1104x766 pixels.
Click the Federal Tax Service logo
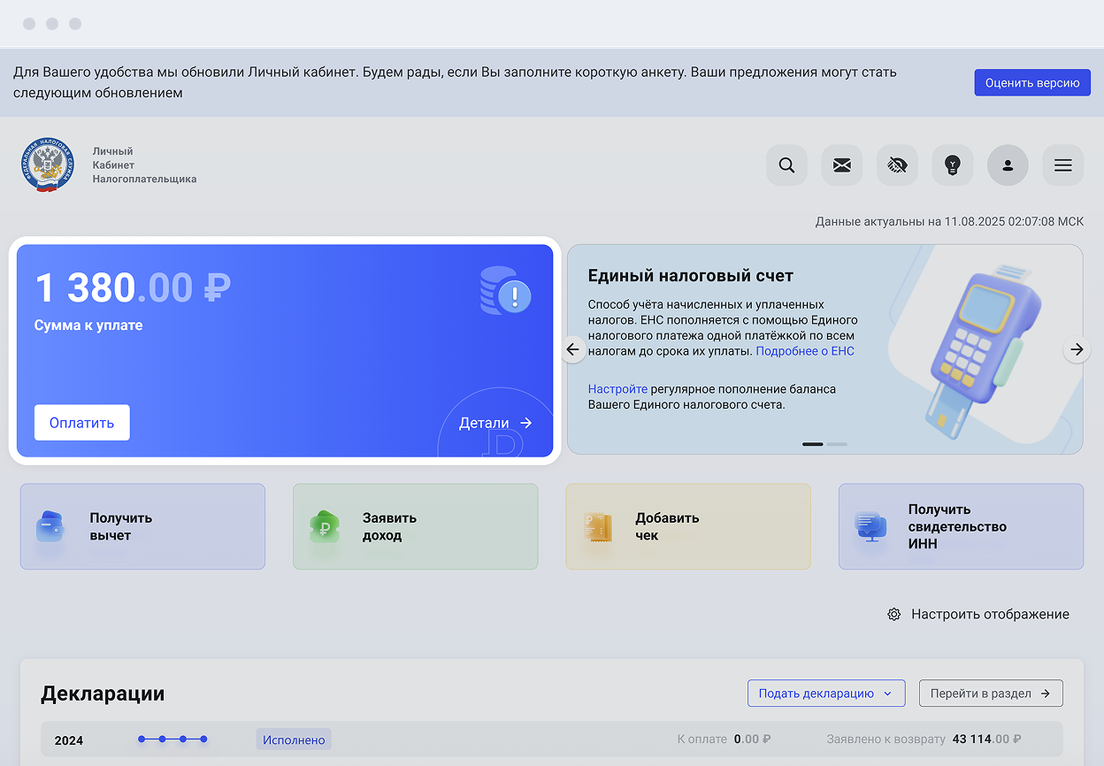[47, 165]
